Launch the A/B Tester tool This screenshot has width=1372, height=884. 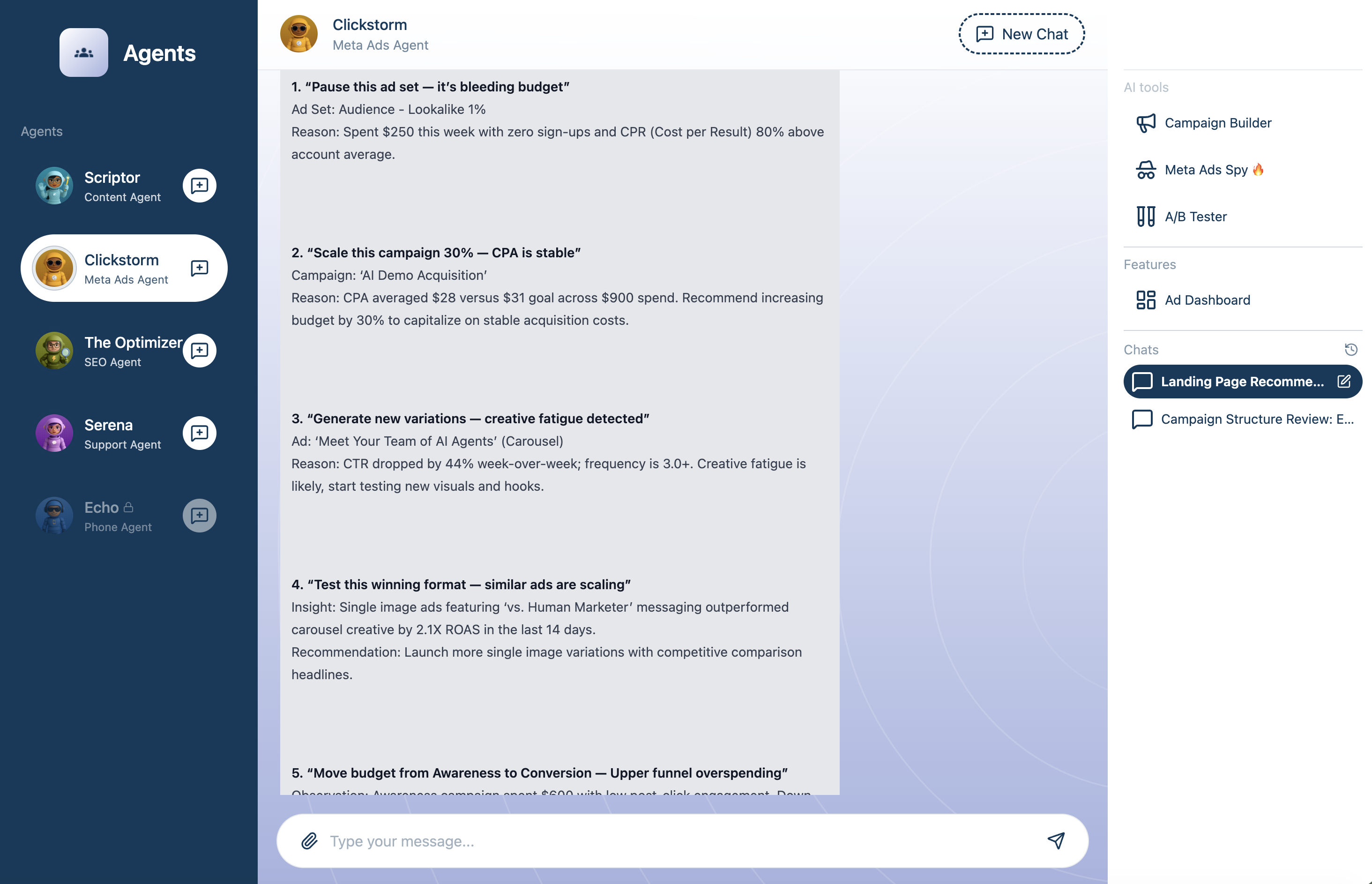coord(1195,217)
